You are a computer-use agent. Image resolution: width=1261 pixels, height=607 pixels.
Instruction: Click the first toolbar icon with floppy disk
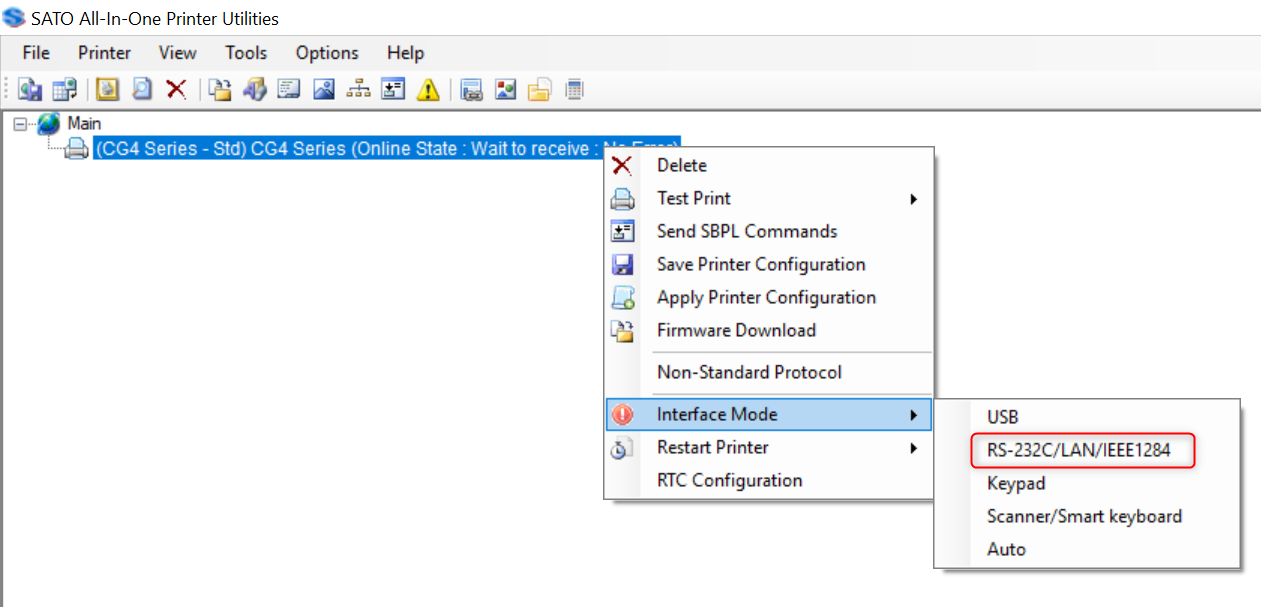pos(30,90)
